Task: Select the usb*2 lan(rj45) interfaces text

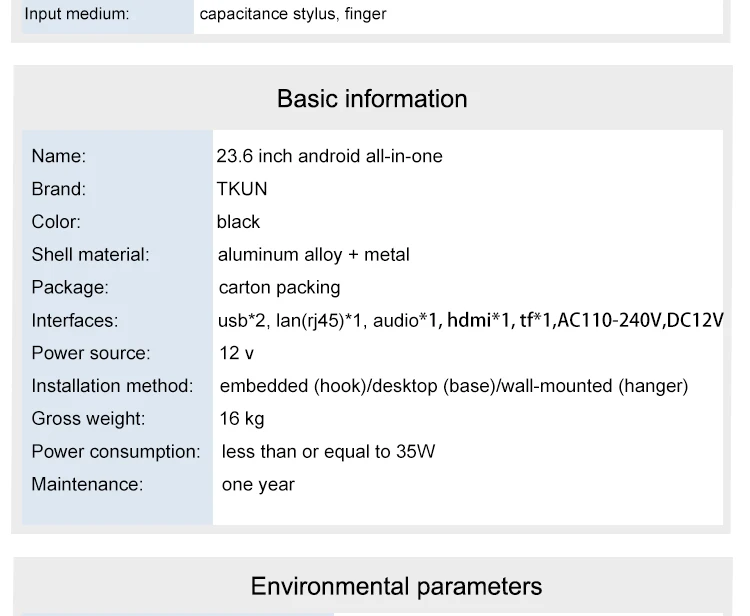Action: (471, 320)
